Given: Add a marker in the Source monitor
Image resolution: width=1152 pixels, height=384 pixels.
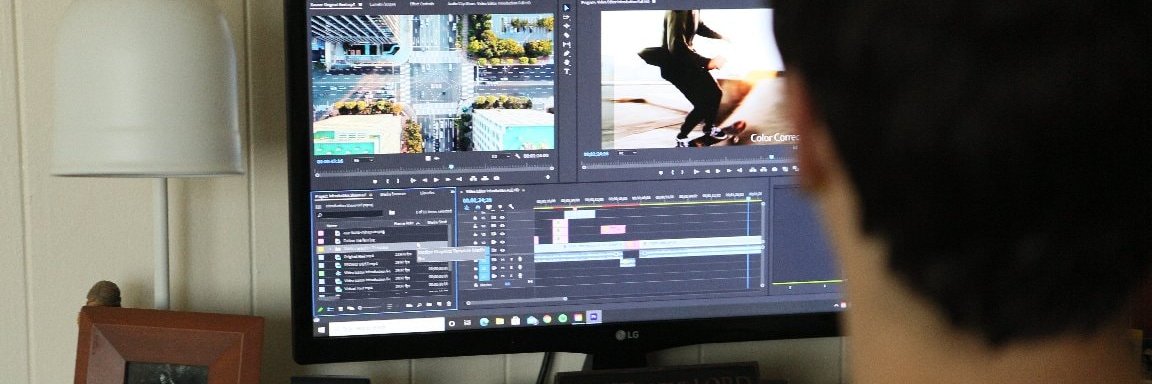Looking at the screenshot, I should tap(375, 181).
